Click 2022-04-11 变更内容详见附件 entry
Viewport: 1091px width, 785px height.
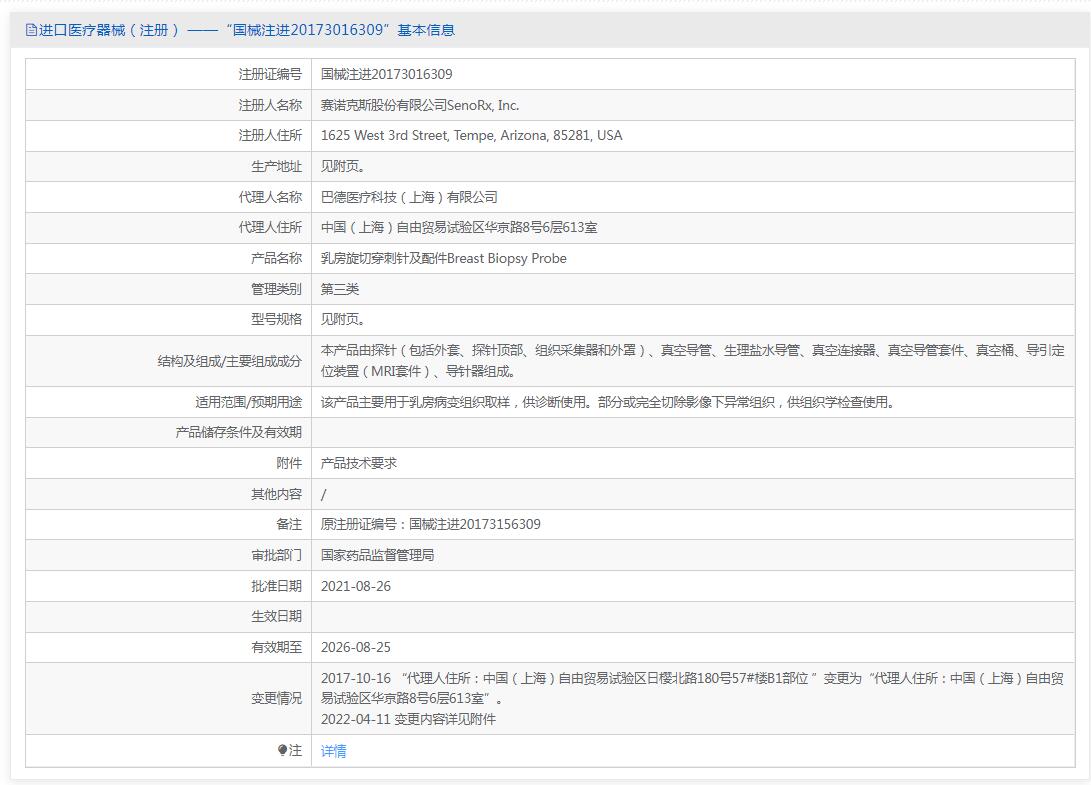click(x=408, y=719)
